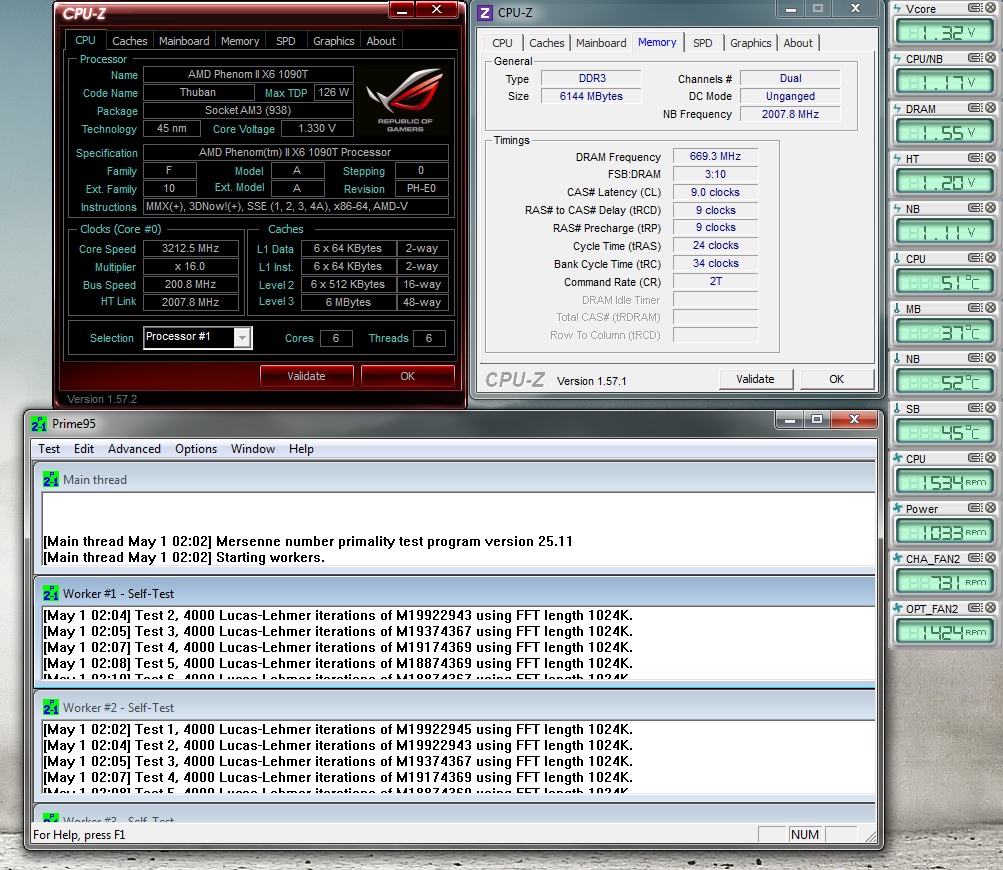Open the SPD tab in the grey CPU-Z window
Image resolution: width=1003 pixels, height=870 pixels.
703,43
